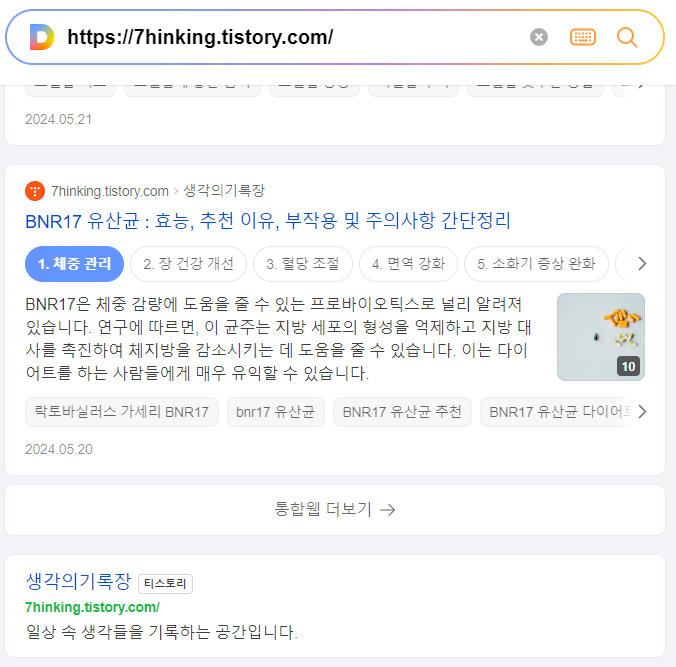The image size is (676, 667).
Task: Click the magnifier search icon
Action: 627,37
